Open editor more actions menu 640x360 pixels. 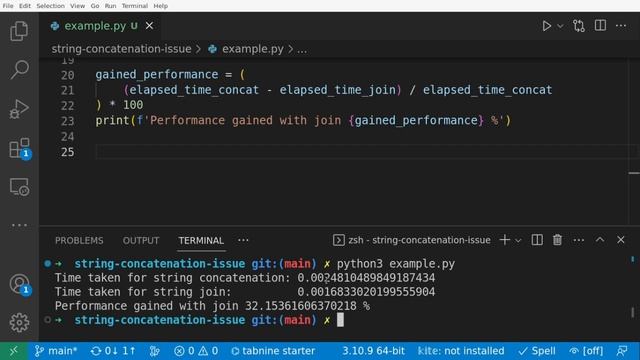coord(621,26)
